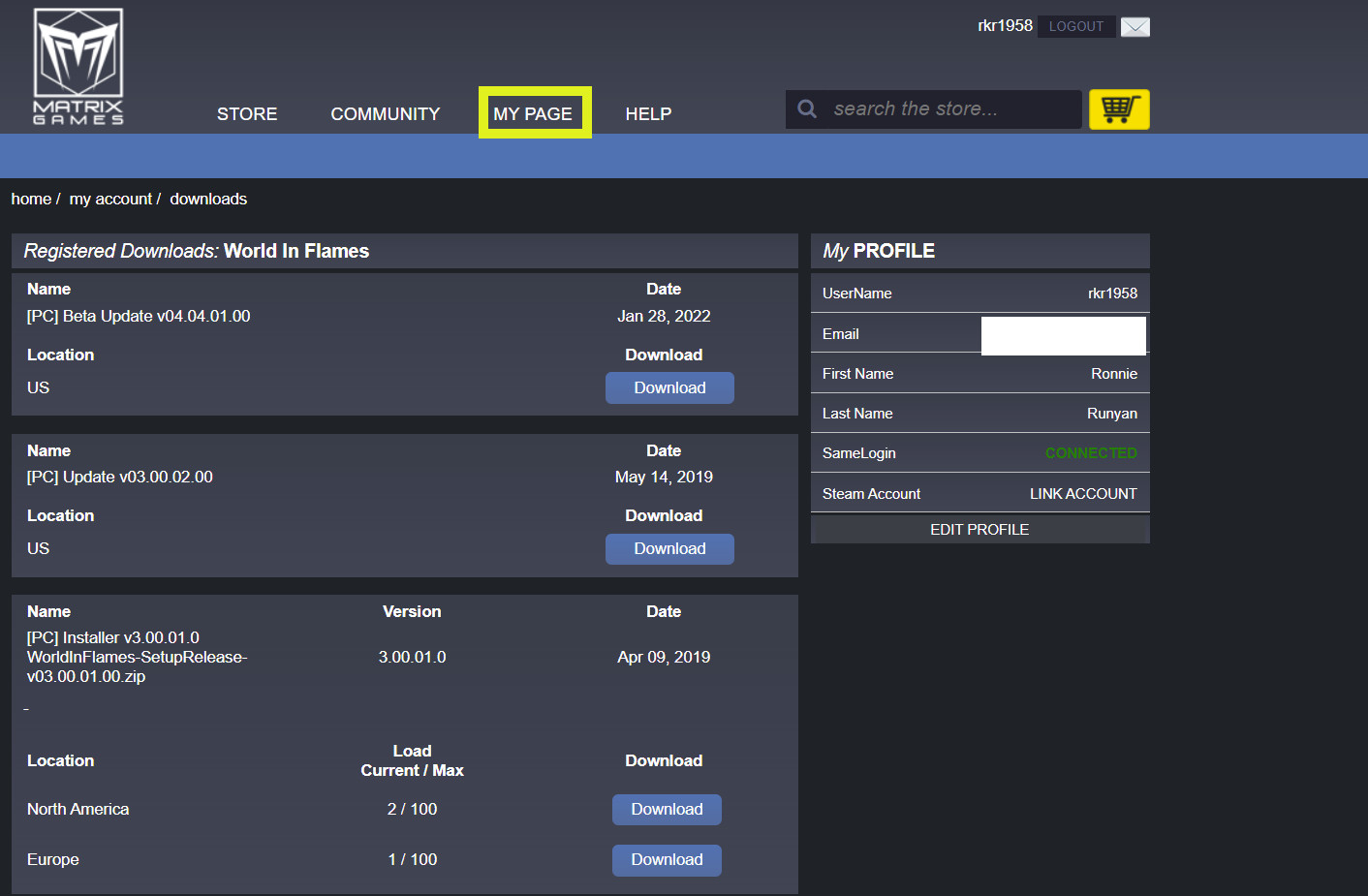Click the 'North America' location row
The image size is (1368, 896).
pyautogui.click(x=78, y=809)
